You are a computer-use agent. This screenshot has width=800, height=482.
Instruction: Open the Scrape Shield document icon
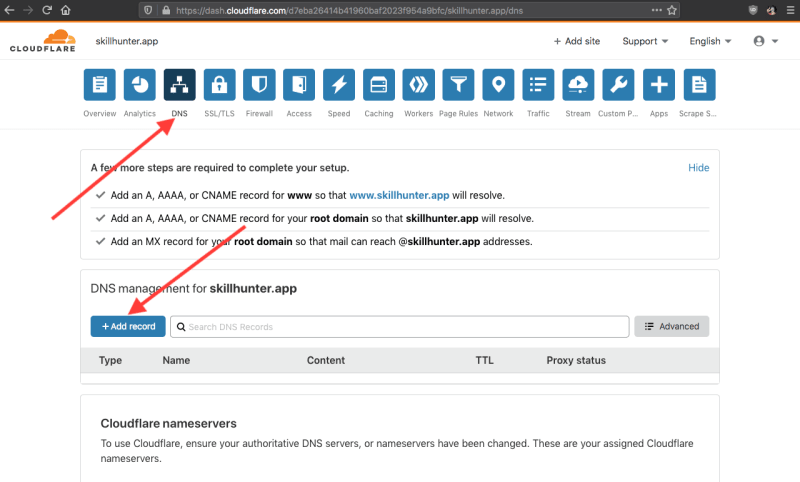click(699, 85)
